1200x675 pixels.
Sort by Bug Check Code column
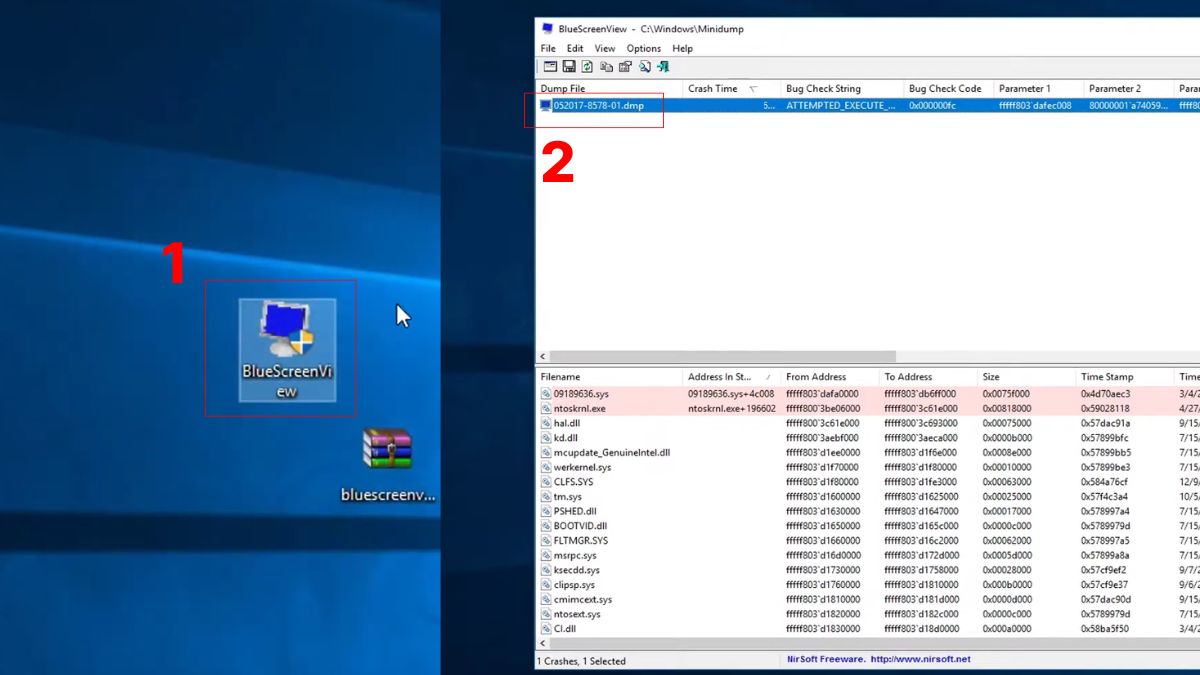948,89
